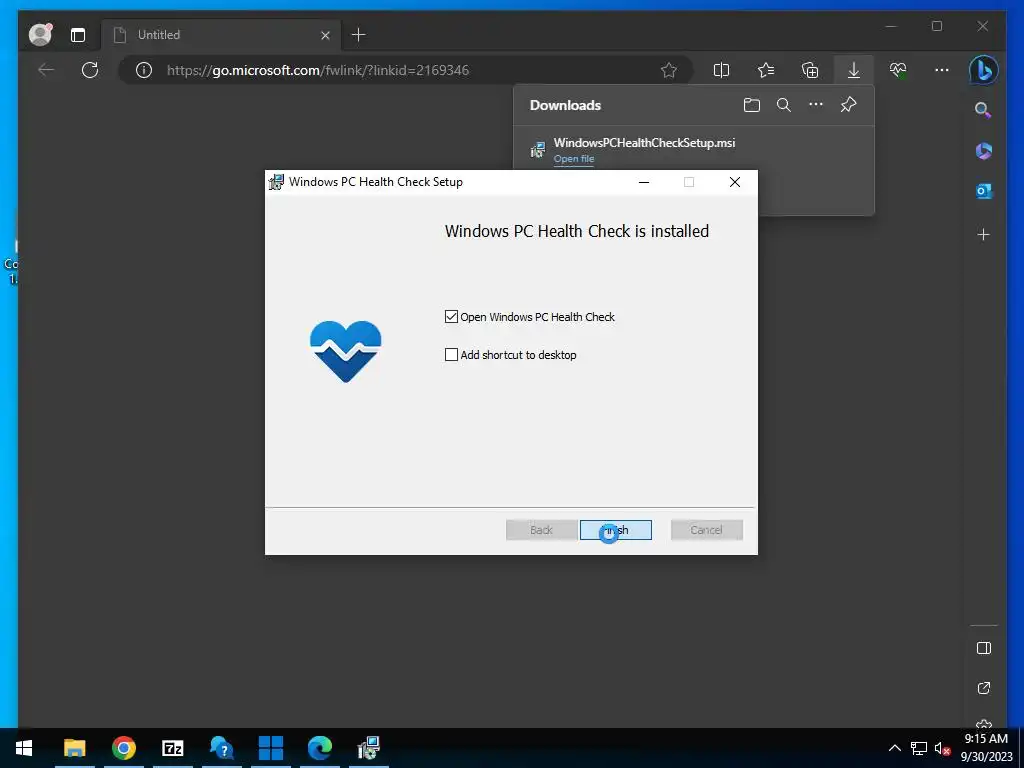Open muted volume tray icon
Image resolution: width=1024 pixels, height=768 pixels.
click(942, 748)
